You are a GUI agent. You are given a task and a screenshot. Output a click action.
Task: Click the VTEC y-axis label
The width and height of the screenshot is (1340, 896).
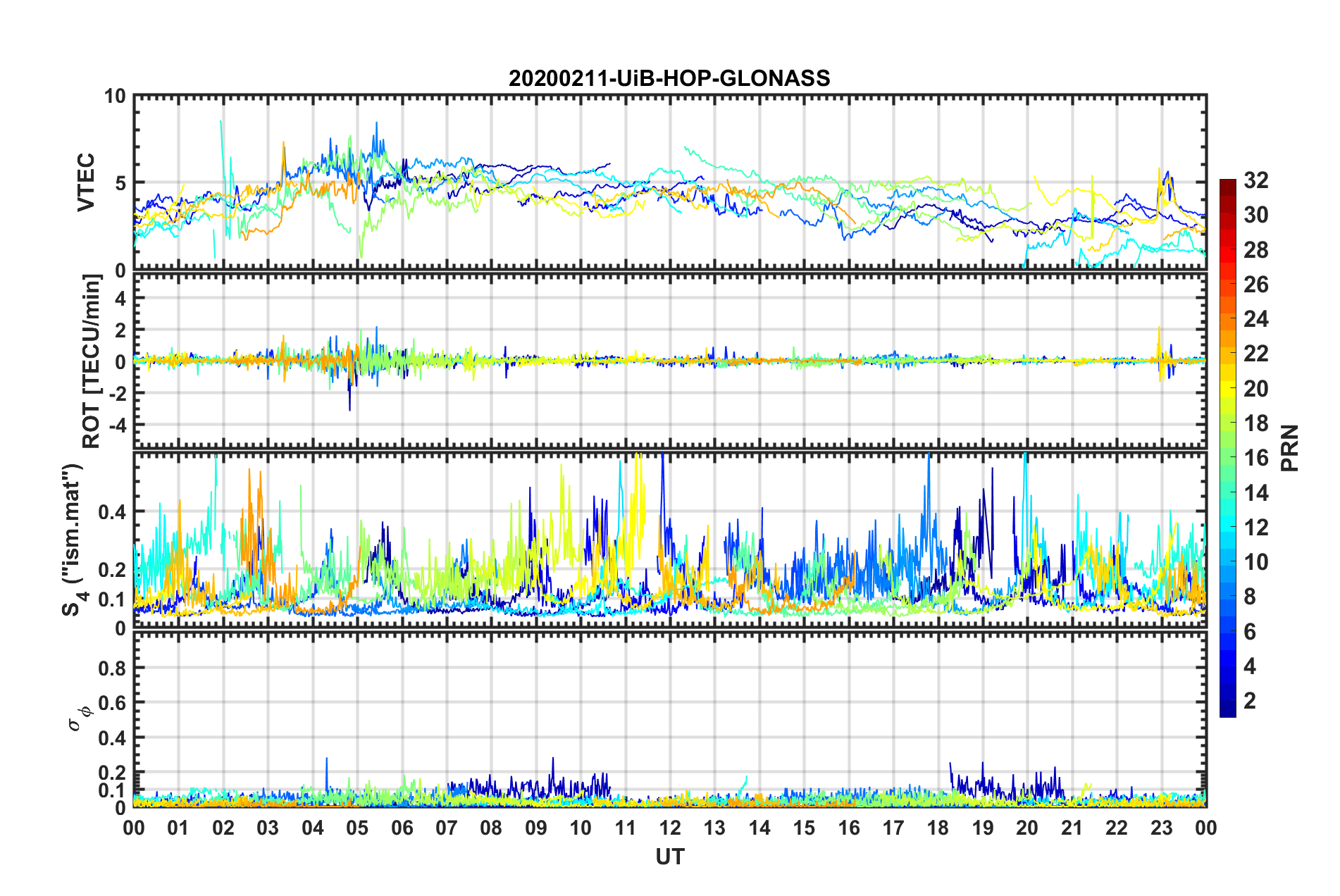(x=86, y=183)
